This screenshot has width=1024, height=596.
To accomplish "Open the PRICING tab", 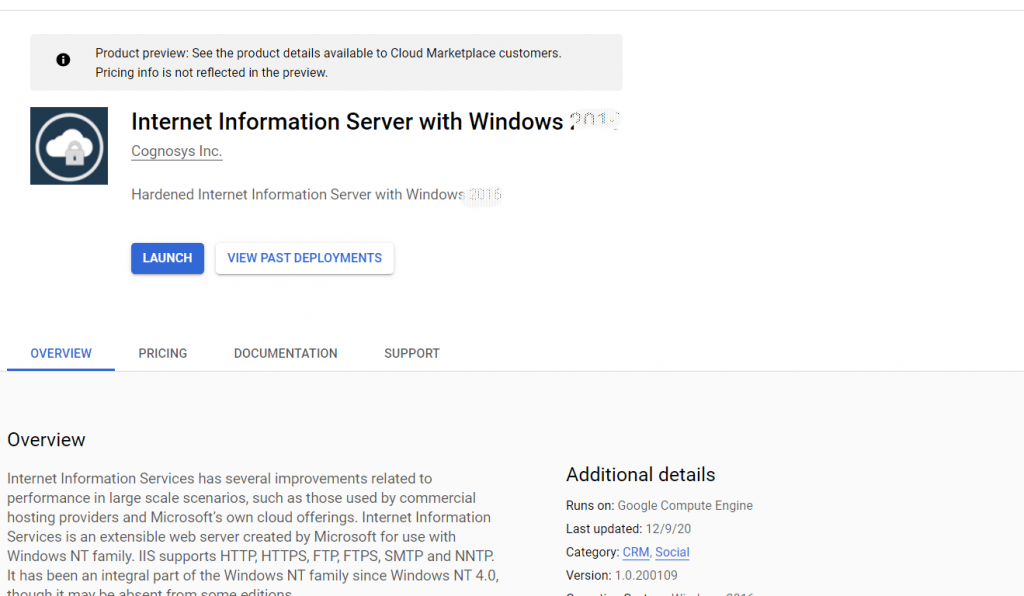I will click(163, 353).
